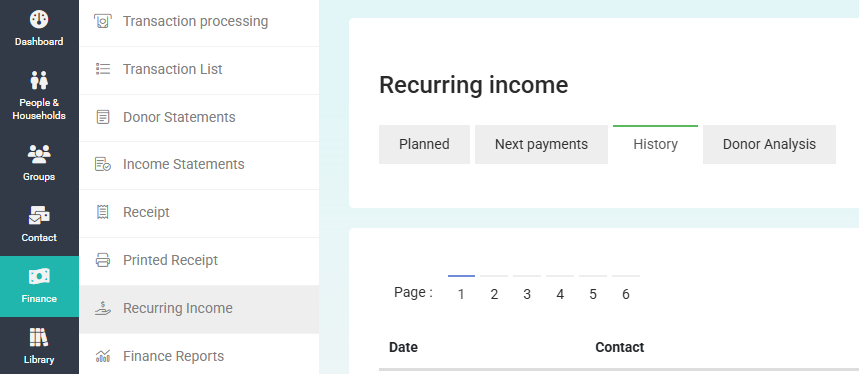
Task: Click the Date column header
Action: pos(403,347)
